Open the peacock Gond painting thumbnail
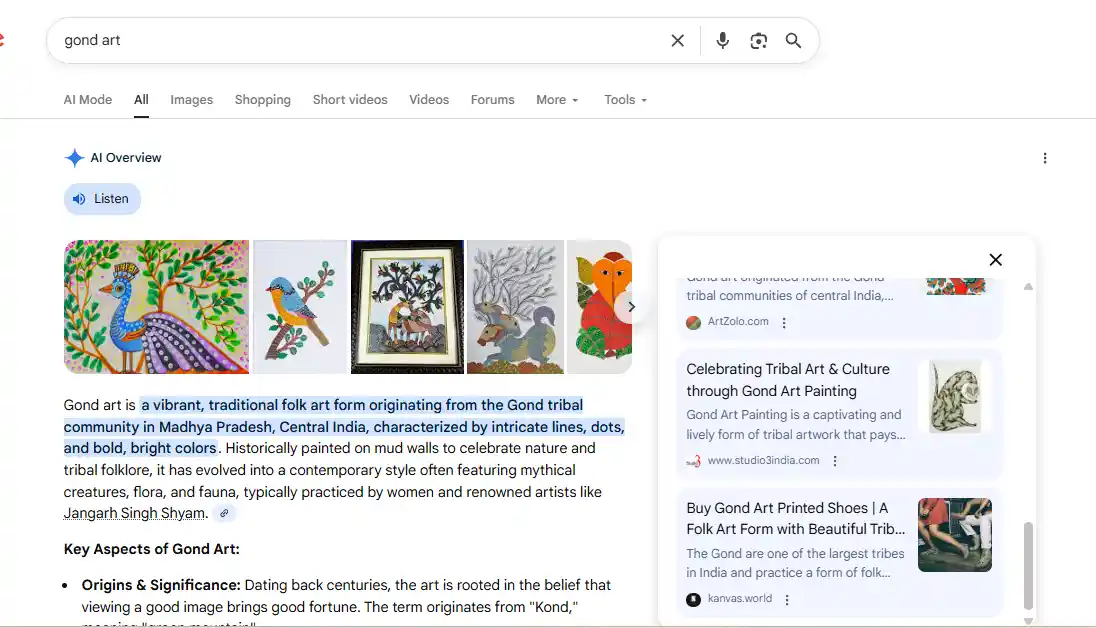The width and height of the screenshot is (1096, 628). tap(156, 307)
